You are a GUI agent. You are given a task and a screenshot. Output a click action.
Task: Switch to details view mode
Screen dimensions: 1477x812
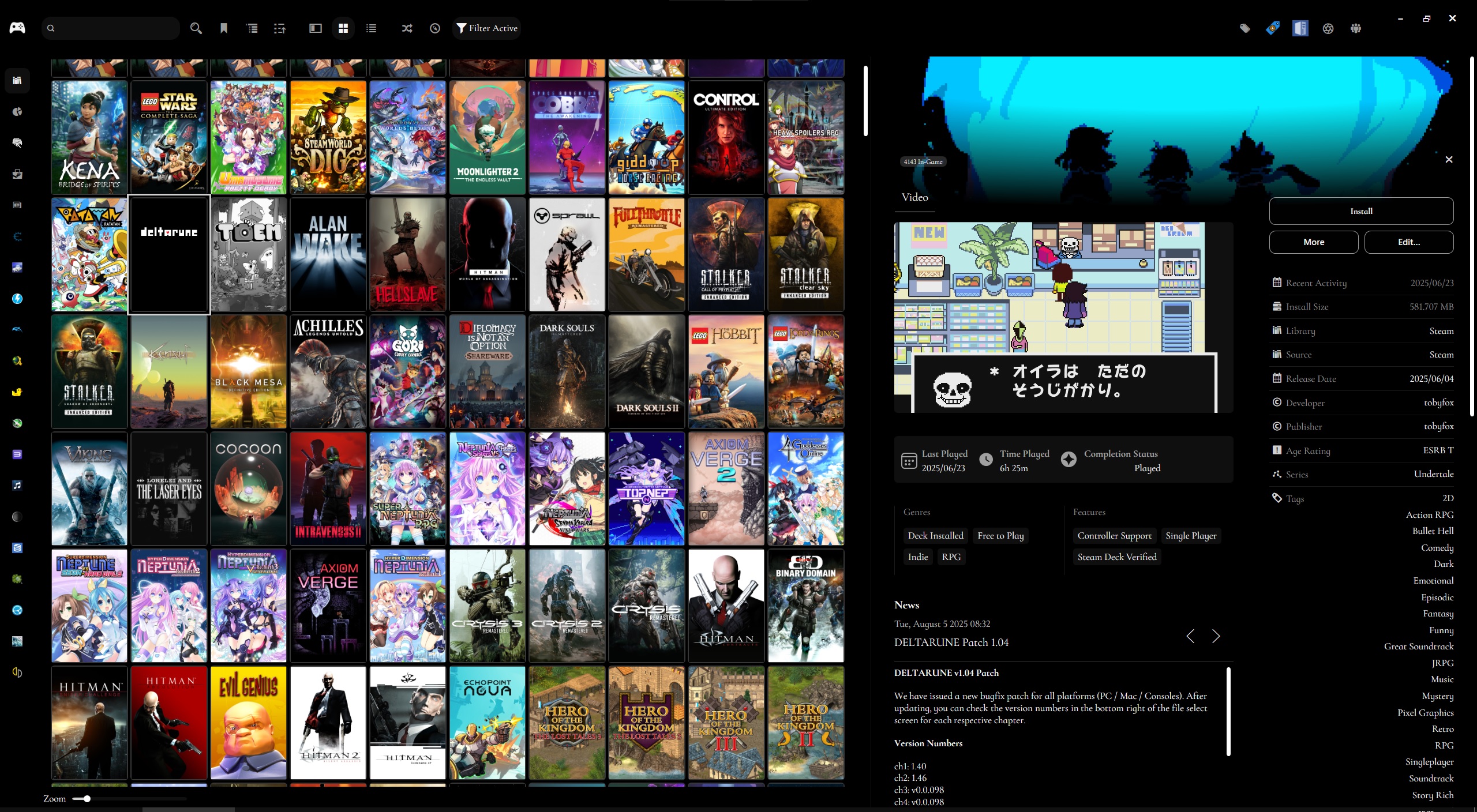(x=315, y=28)
